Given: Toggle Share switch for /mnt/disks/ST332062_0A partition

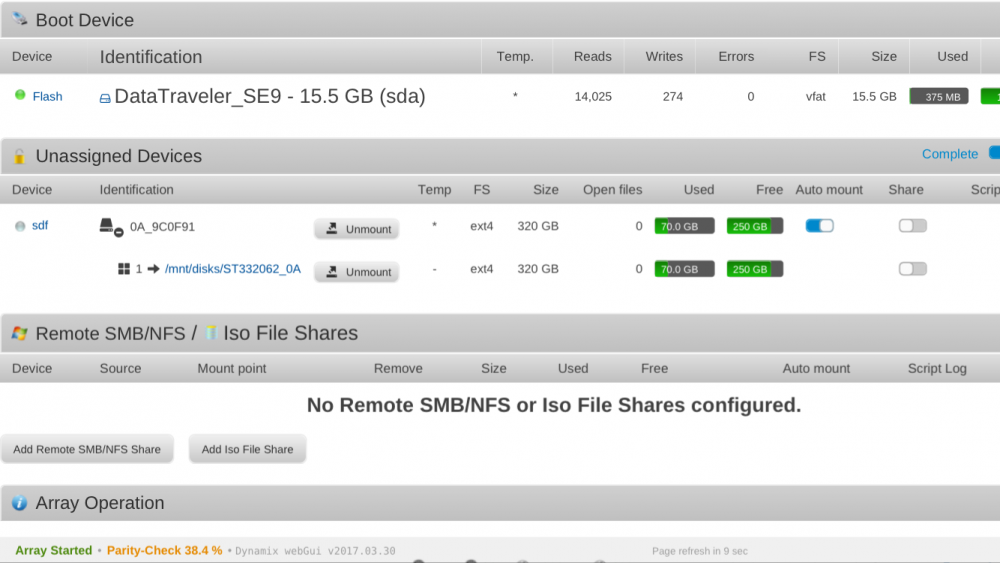Looking at the screenshot, I should (913, 268).
